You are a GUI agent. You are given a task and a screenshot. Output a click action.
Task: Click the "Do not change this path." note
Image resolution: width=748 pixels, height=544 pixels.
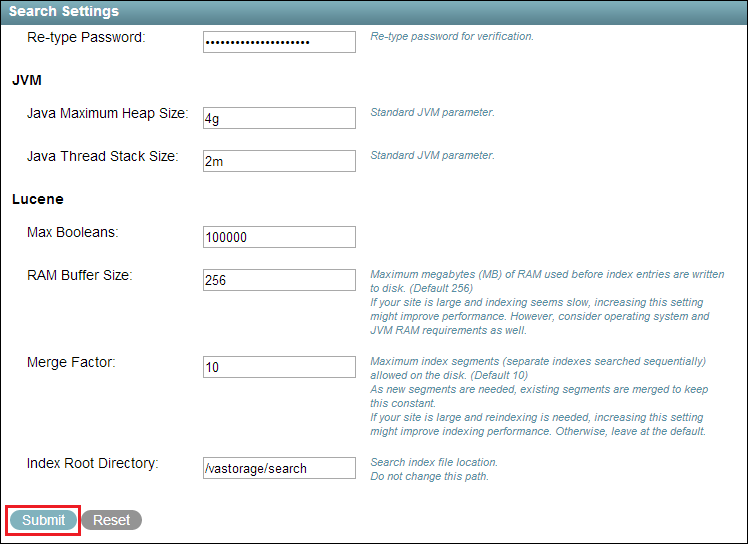coord(429,476)
